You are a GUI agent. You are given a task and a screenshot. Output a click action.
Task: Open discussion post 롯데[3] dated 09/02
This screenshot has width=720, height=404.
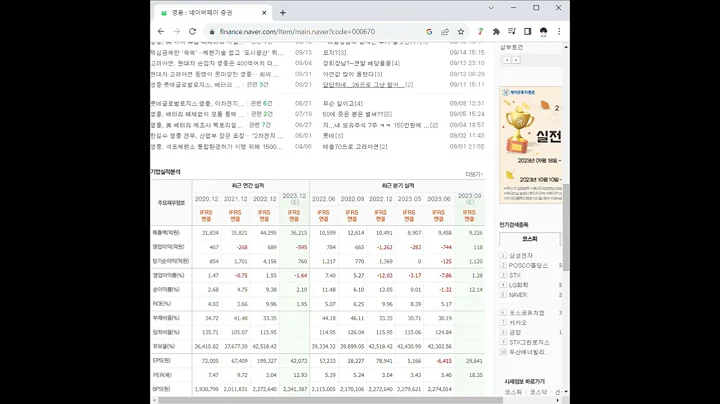click(333, 136)
